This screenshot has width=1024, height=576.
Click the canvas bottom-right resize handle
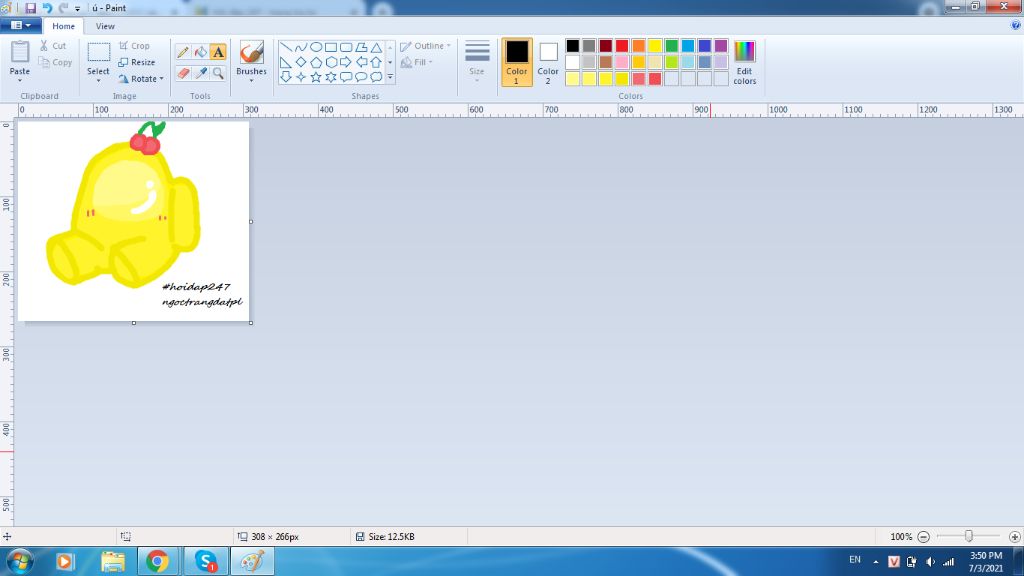point(251,323)
